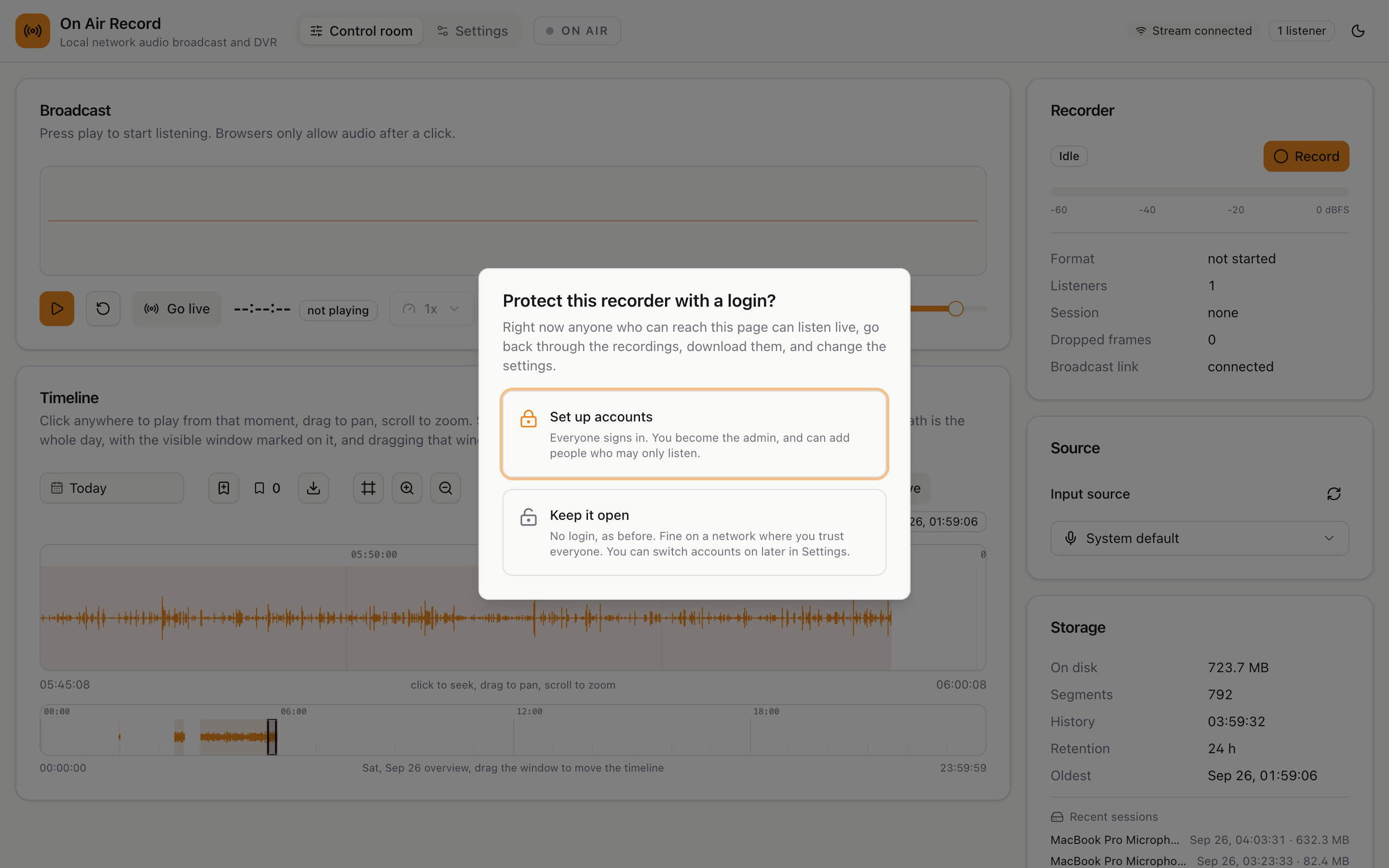Zoom in on the timeline
Viewport: 1389px width, 868px height.
pos(407,488)
